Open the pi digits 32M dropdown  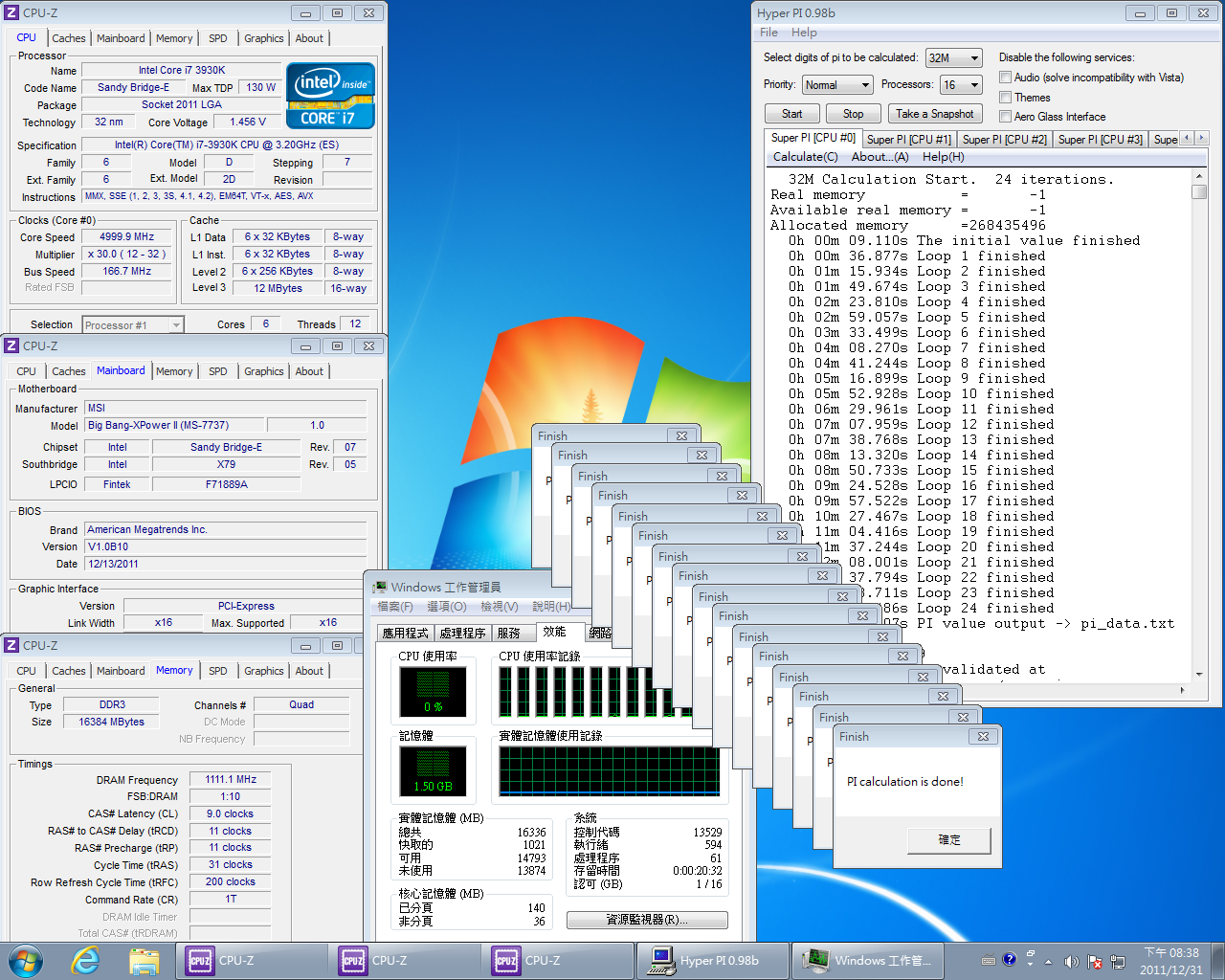954,58
